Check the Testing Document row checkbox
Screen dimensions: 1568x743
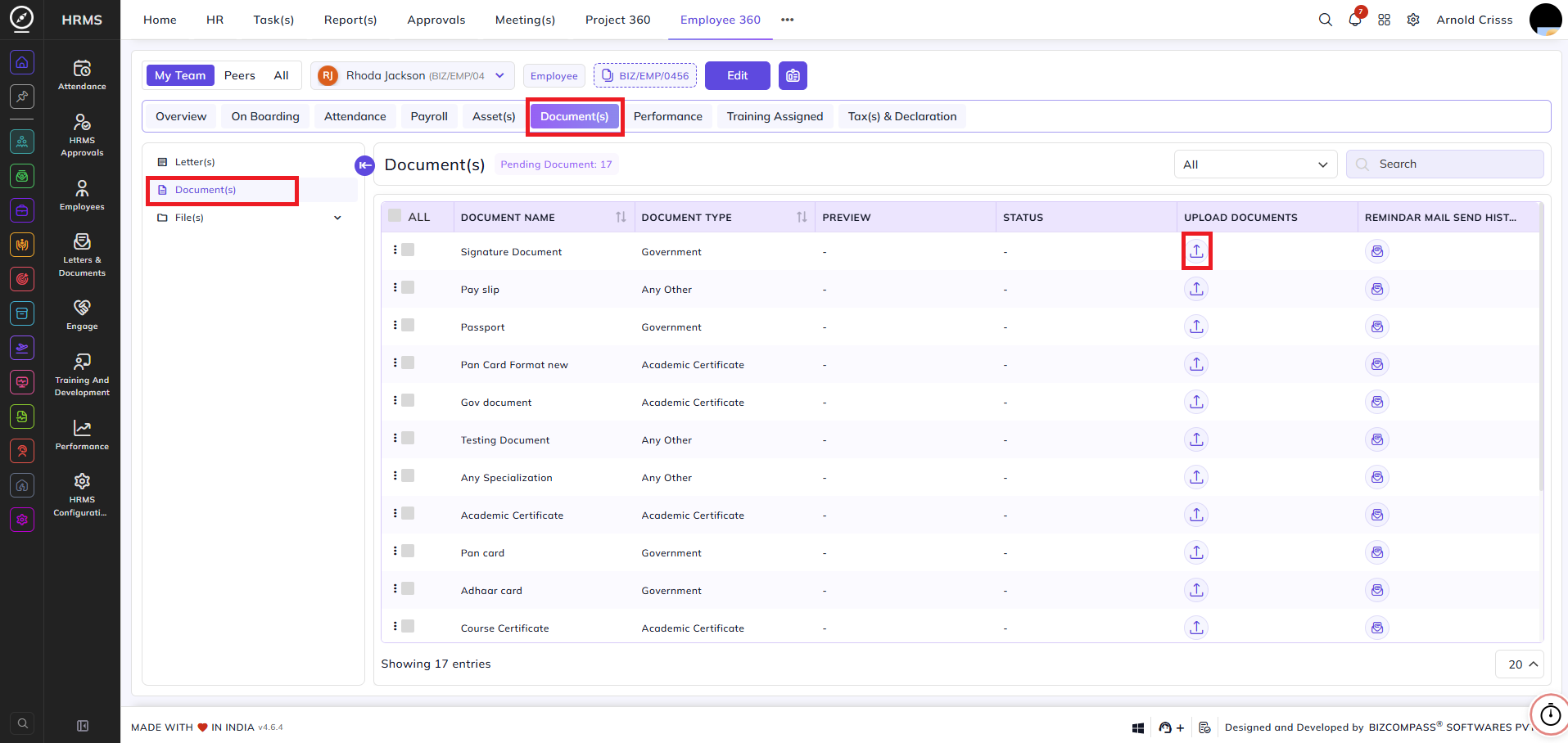(x=408, y=438)
